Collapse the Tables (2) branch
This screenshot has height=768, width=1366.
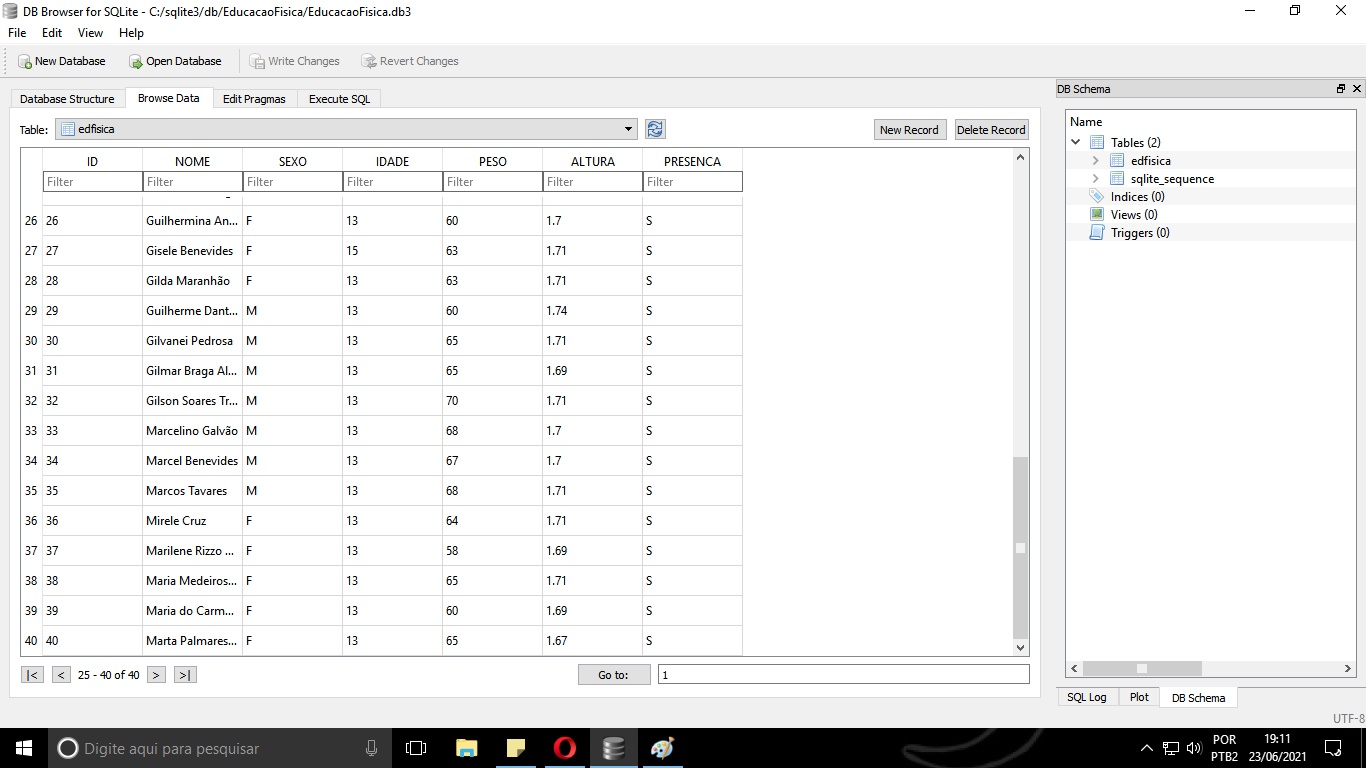click(x=1075, y=142)
